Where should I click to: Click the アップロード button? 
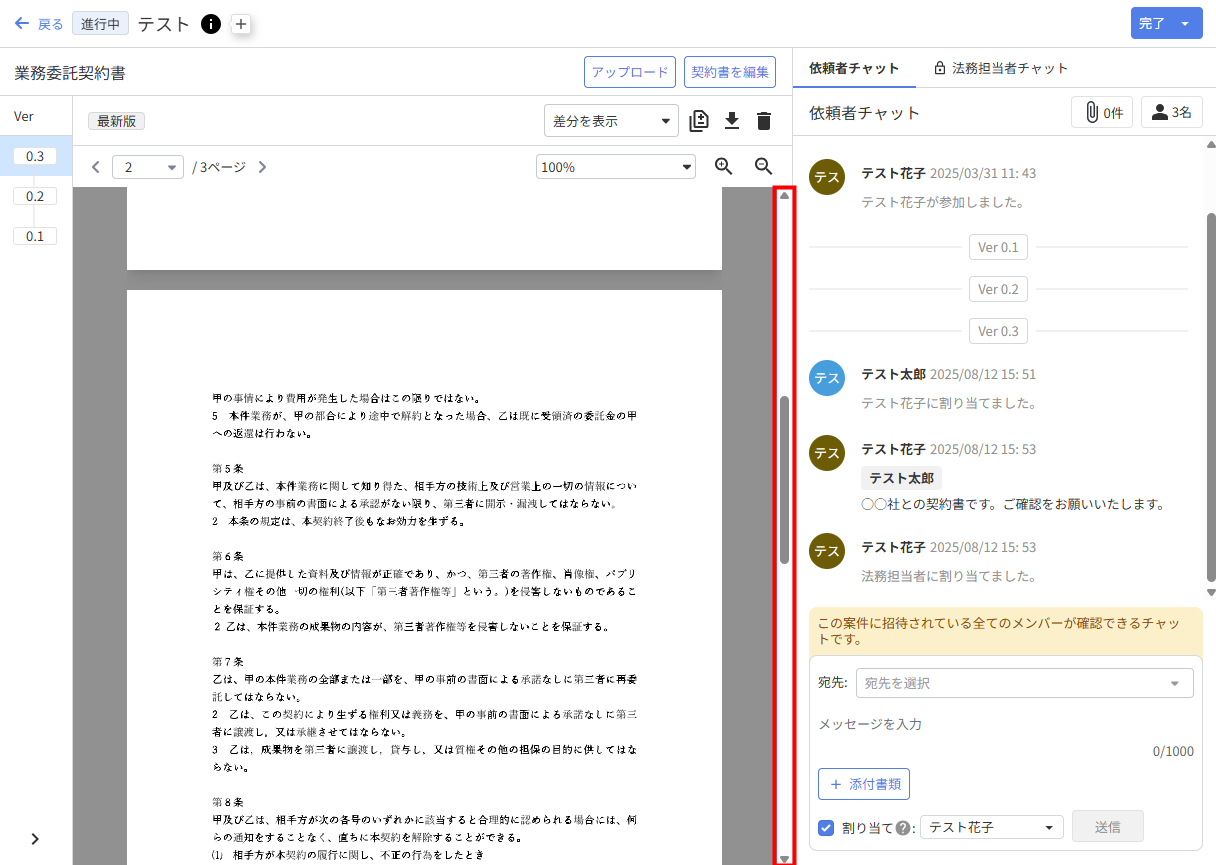coord(630,72)
